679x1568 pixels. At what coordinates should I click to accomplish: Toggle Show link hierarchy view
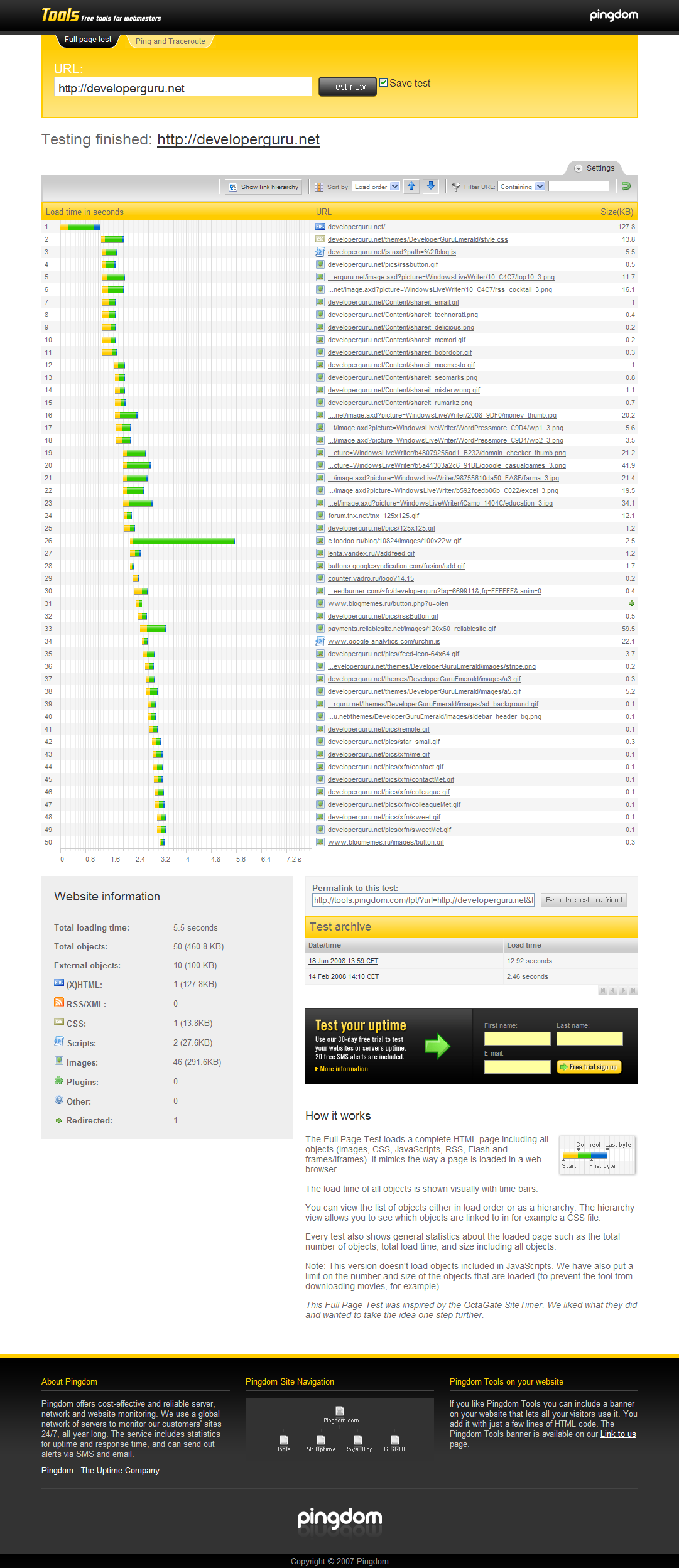[x=264, y=187]
